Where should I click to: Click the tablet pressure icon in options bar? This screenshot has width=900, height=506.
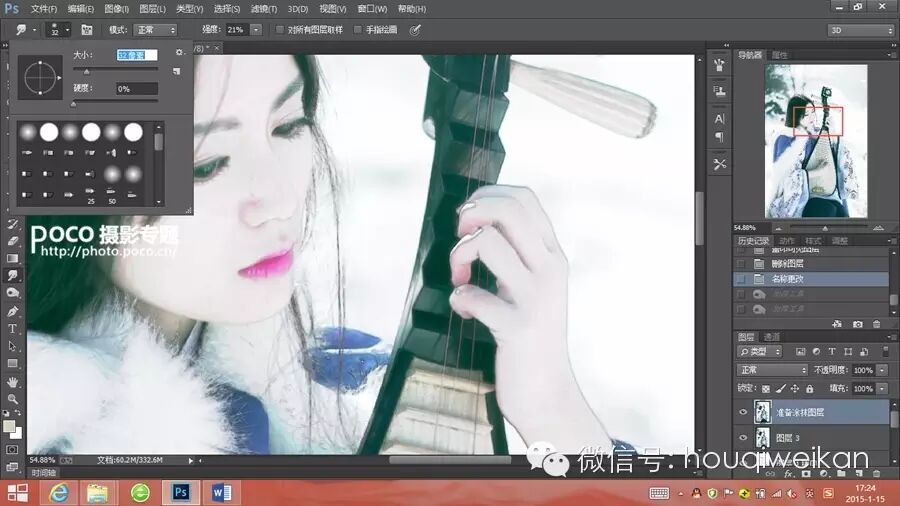(415, 30)
